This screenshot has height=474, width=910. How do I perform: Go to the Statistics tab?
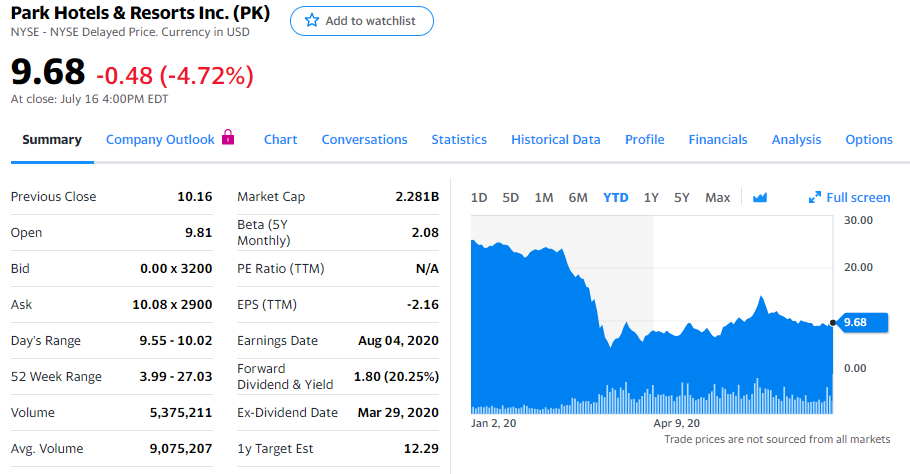click(459, 139)
